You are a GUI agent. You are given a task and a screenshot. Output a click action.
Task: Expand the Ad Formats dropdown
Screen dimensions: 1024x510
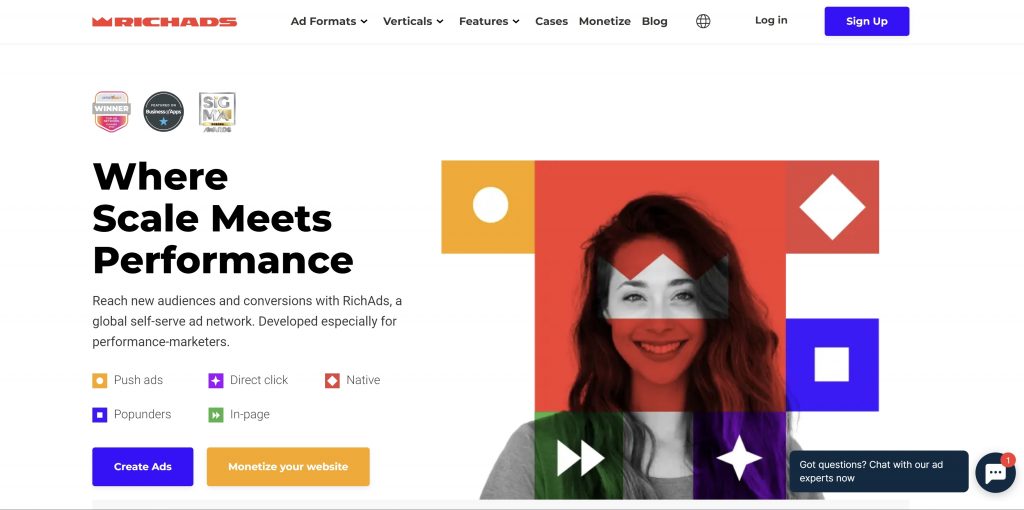point(329,21)
